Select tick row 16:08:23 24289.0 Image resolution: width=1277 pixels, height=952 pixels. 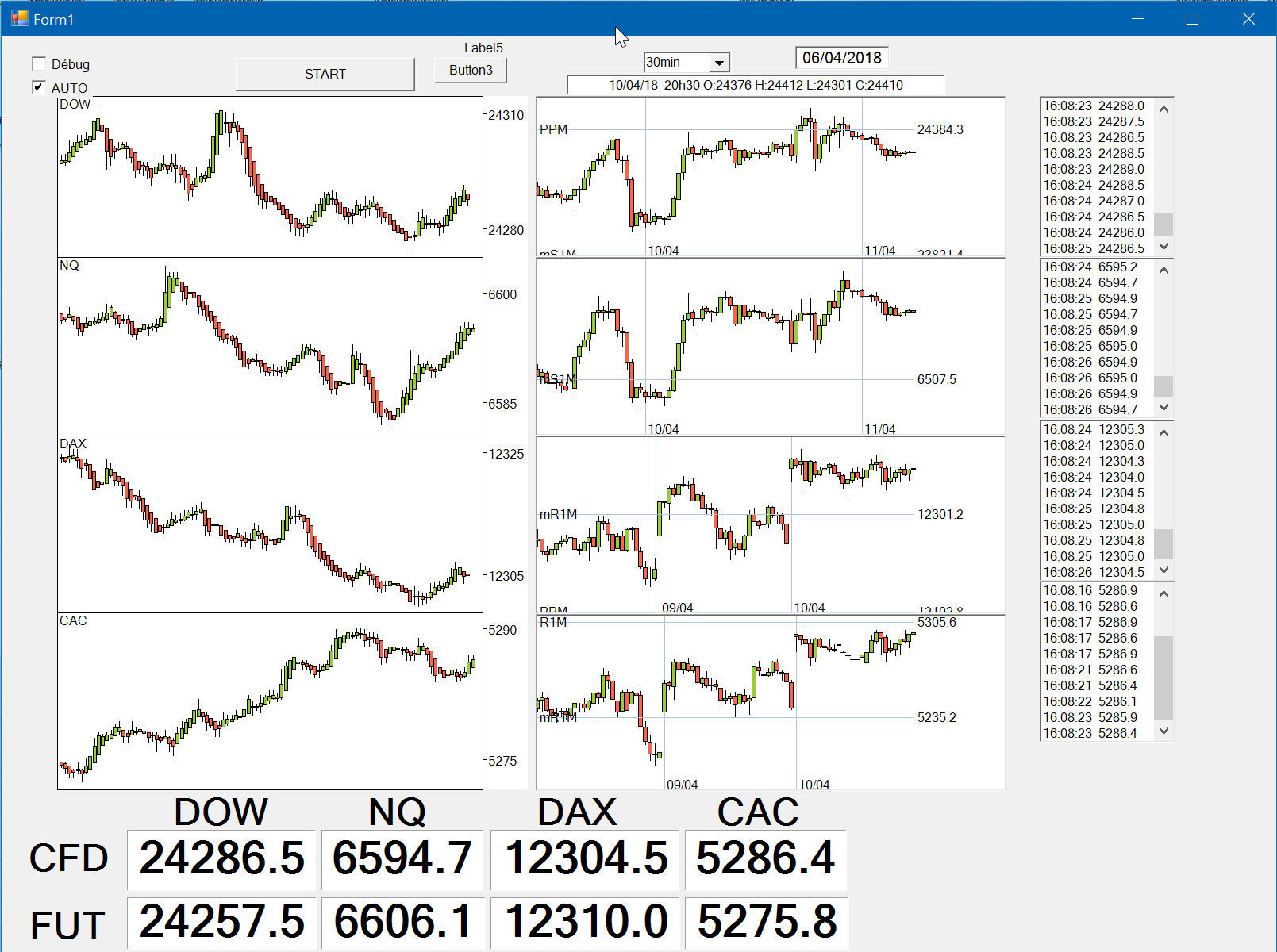point(1097,169)
